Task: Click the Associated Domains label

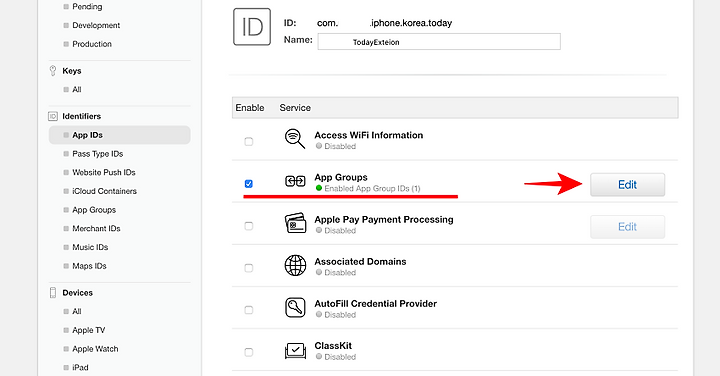Action: coord(360,261)
